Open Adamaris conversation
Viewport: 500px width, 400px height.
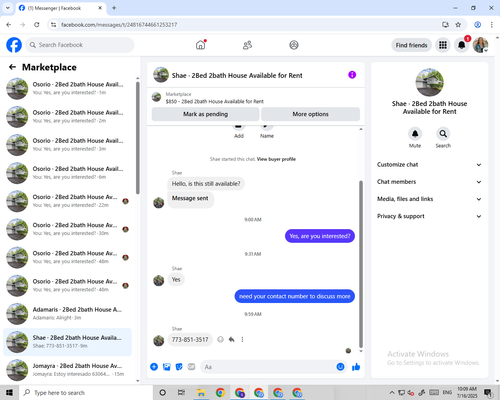tap(67, 314)
